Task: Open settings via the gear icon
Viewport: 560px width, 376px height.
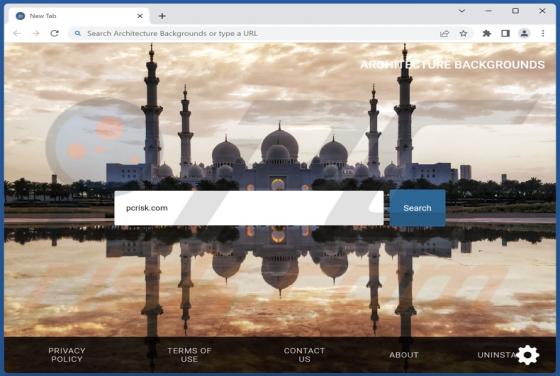Action: tap(528, 355)
